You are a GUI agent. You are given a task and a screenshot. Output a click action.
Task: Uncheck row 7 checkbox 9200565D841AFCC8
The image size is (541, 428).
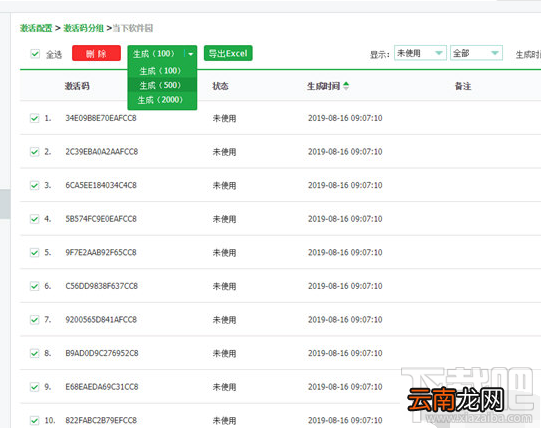tap(35, 320)
